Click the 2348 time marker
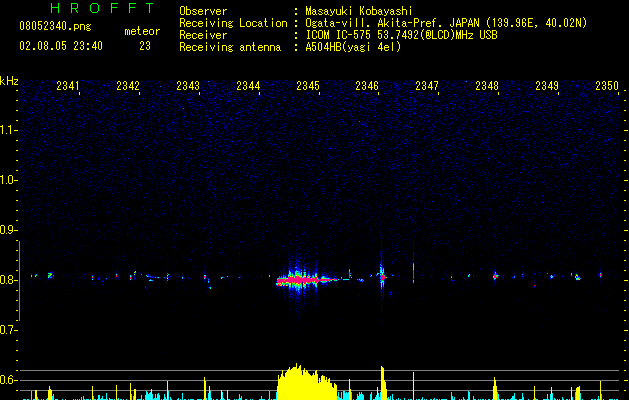Viewport: 629px width, 400px height. [x=487, y=85]
